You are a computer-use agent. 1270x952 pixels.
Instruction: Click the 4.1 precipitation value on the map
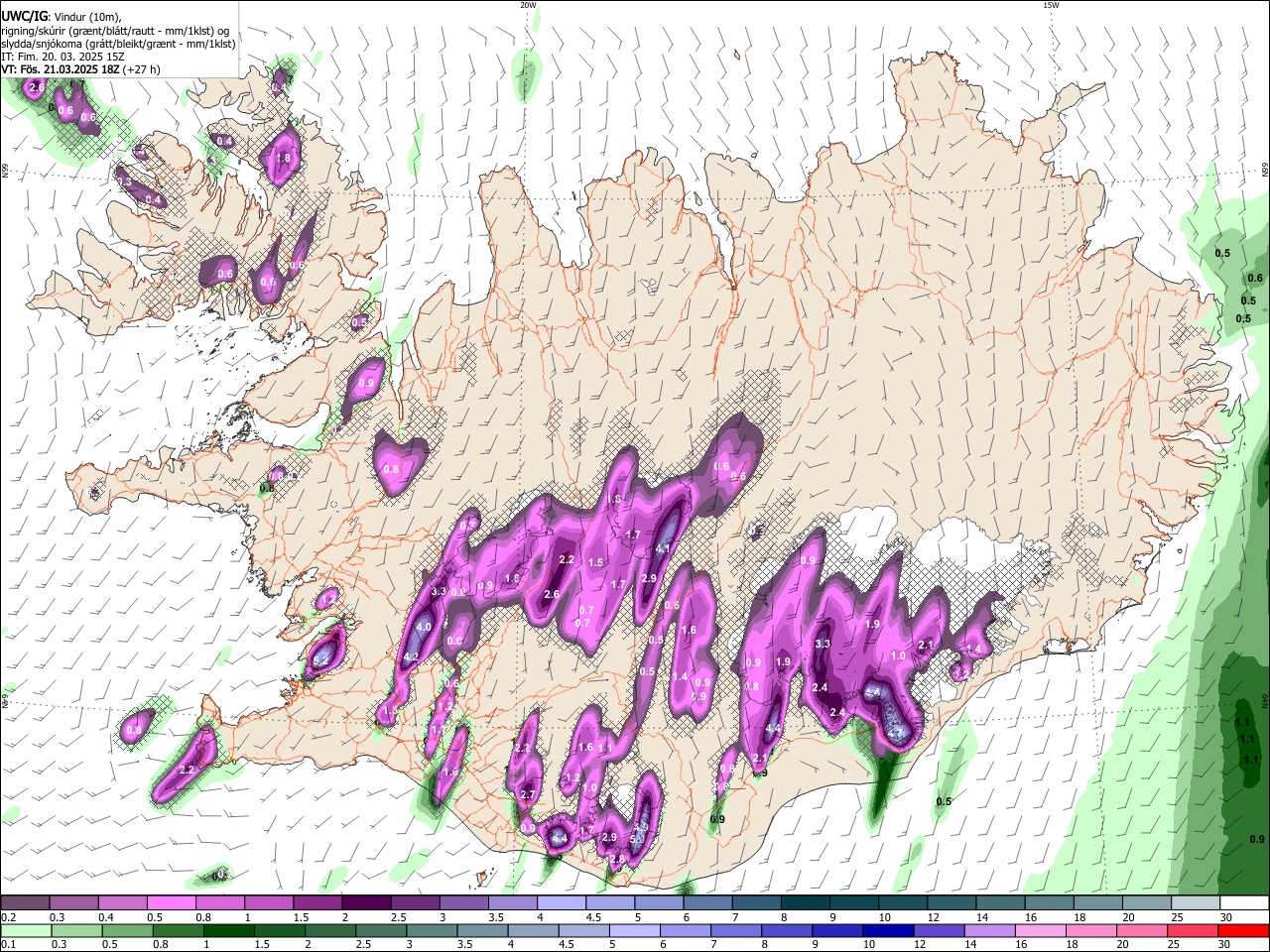(x=663, y=547)
